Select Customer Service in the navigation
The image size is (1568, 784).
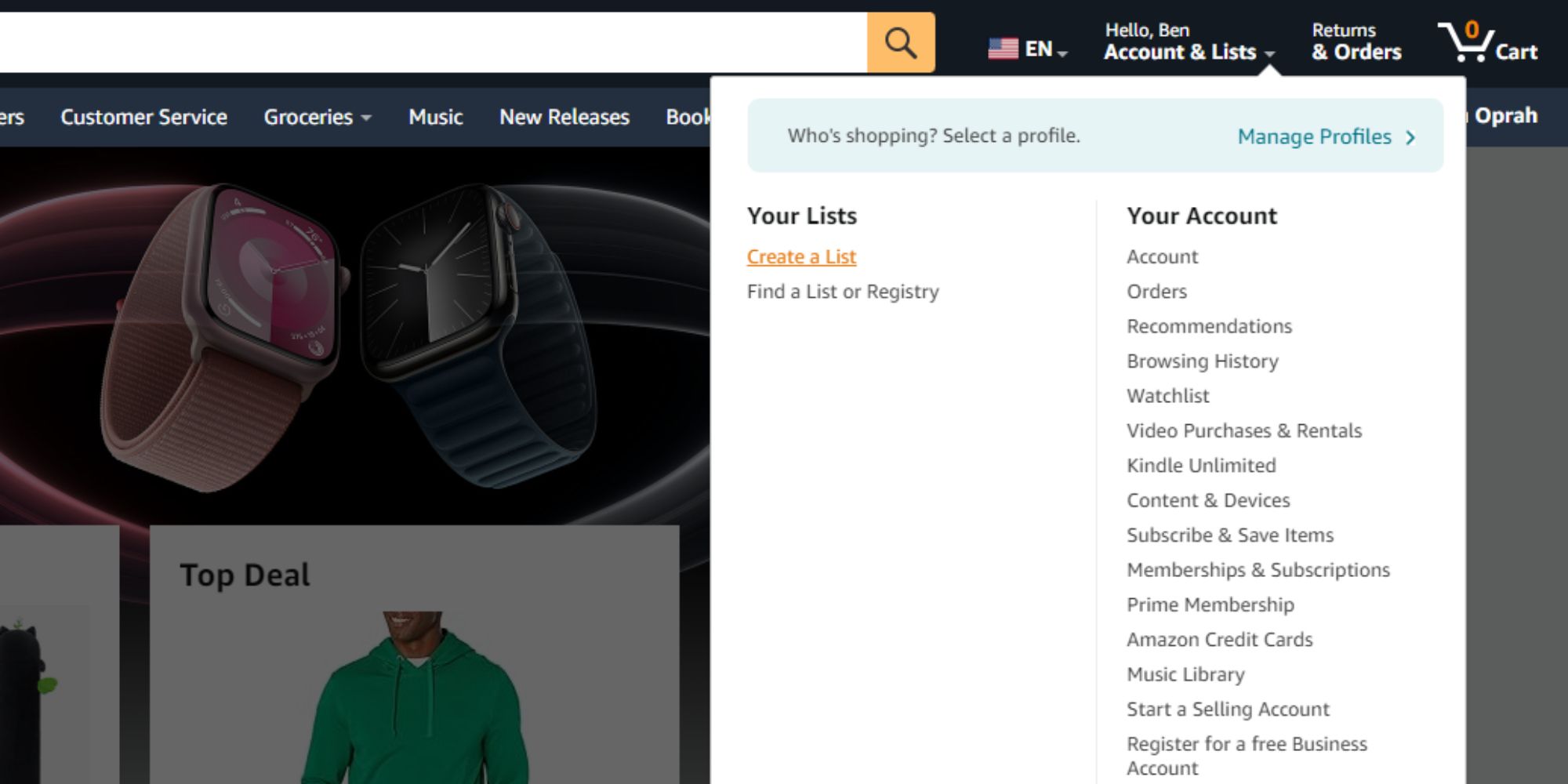[143, 116]
